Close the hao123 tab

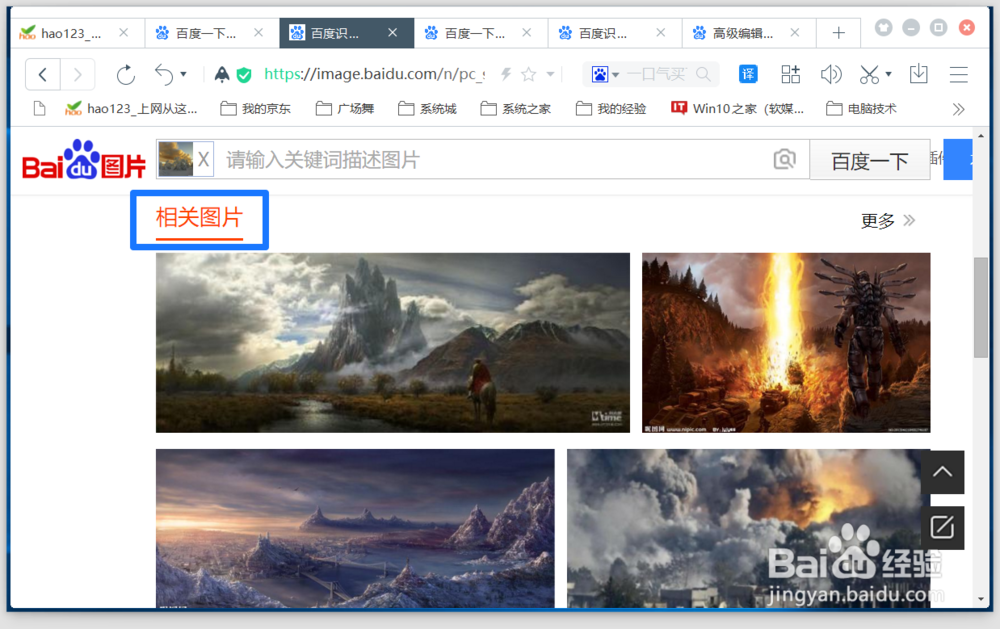(124, 33)
